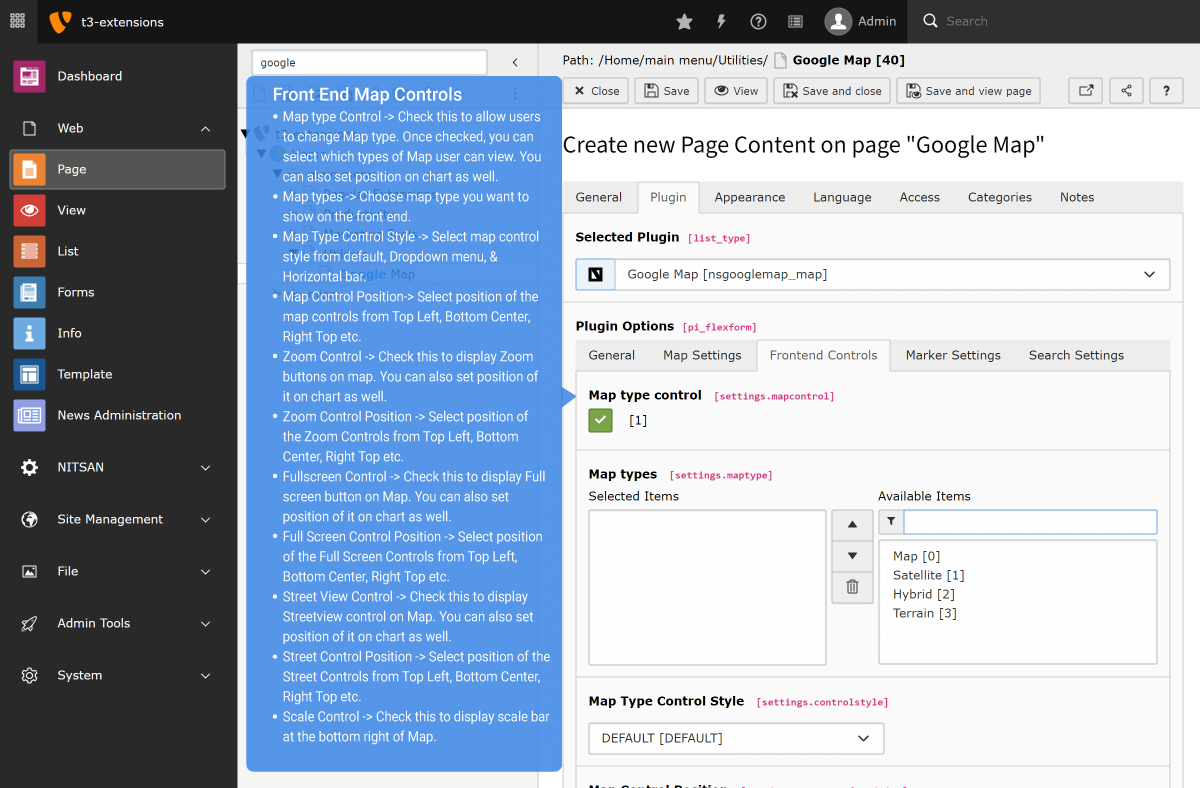Viewport: 1200px width, 788px height.
Task: Expand the NITSAN module group
Action: [118, 467]
